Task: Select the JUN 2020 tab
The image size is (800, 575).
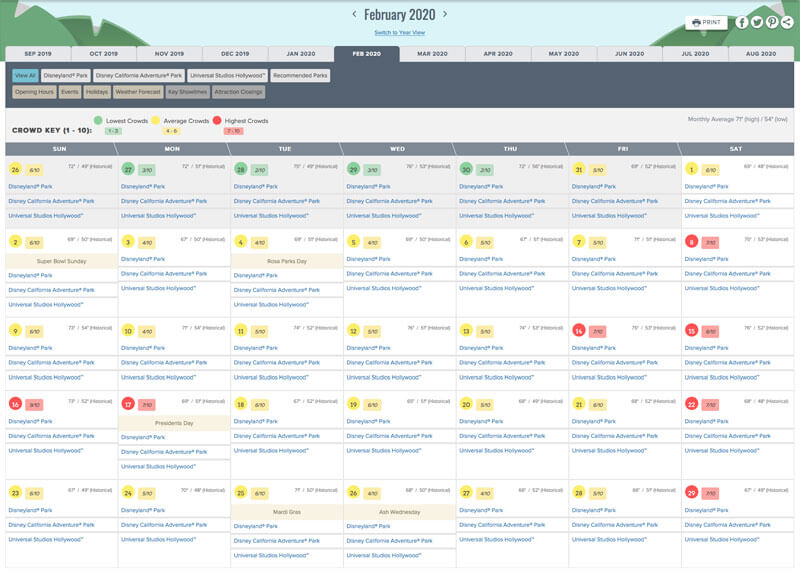Action: click(630, 54)
